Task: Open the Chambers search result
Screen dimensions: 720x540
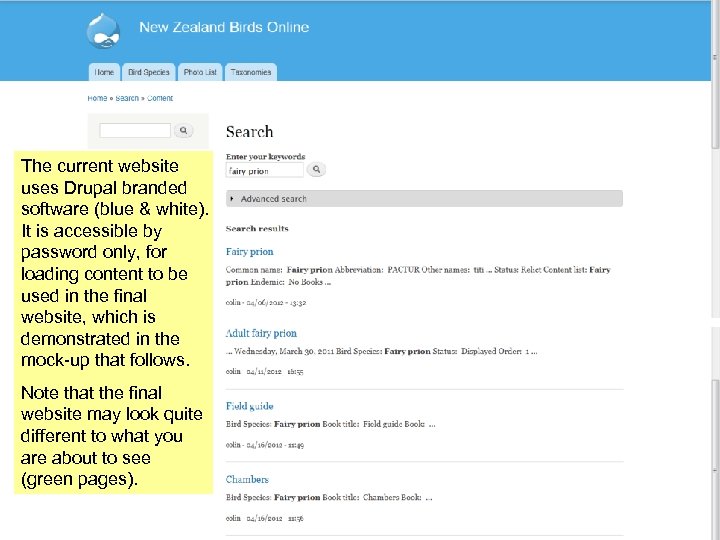Action: [x=247, y=479]
